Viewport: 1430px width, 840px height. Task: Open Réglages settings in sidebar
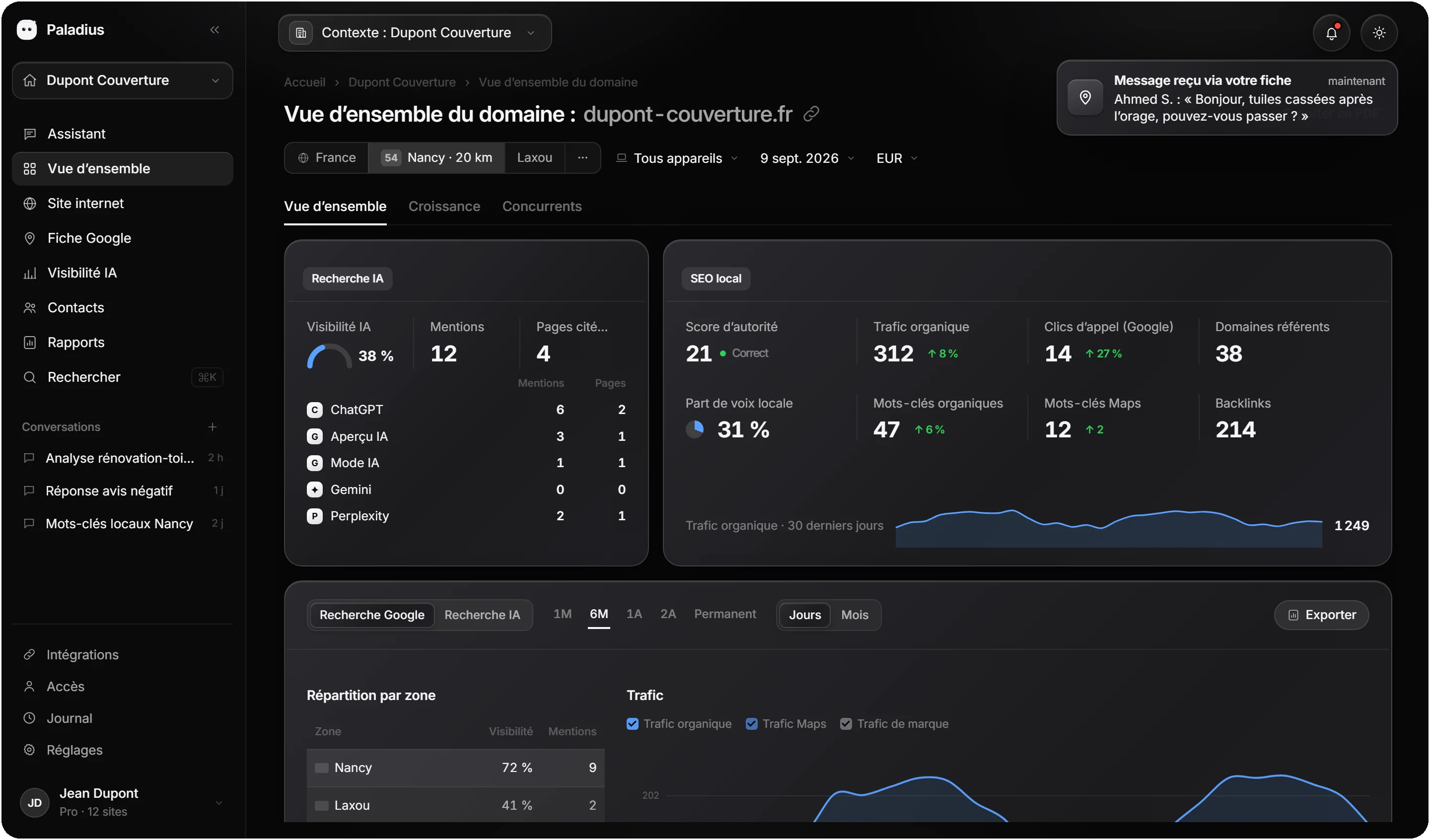[x=123, y=750]
